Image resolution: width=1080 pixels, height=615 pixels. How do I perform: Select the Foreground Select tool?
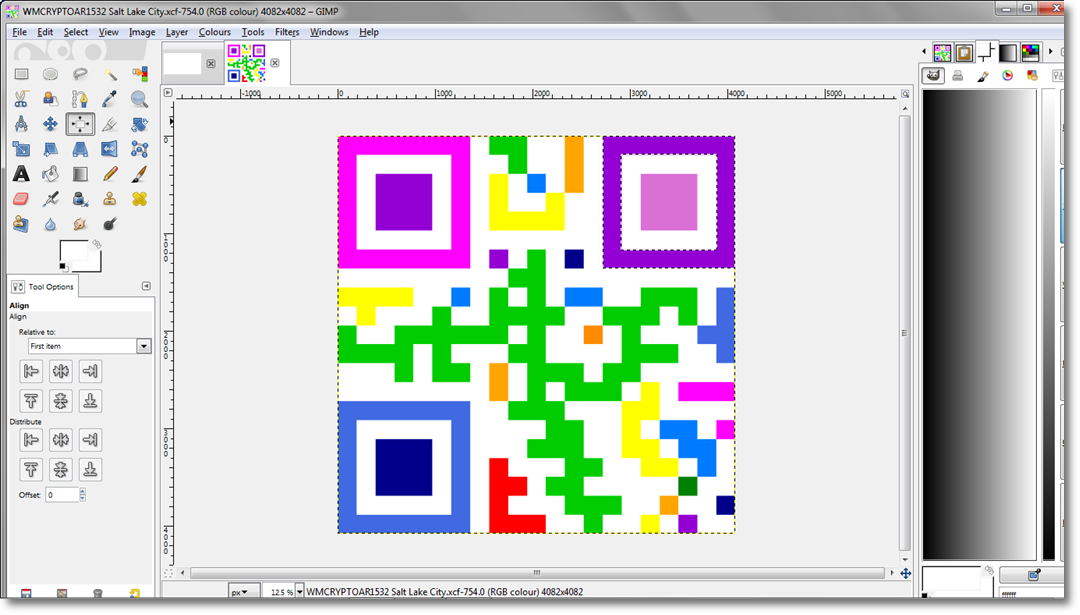(50, 99)
